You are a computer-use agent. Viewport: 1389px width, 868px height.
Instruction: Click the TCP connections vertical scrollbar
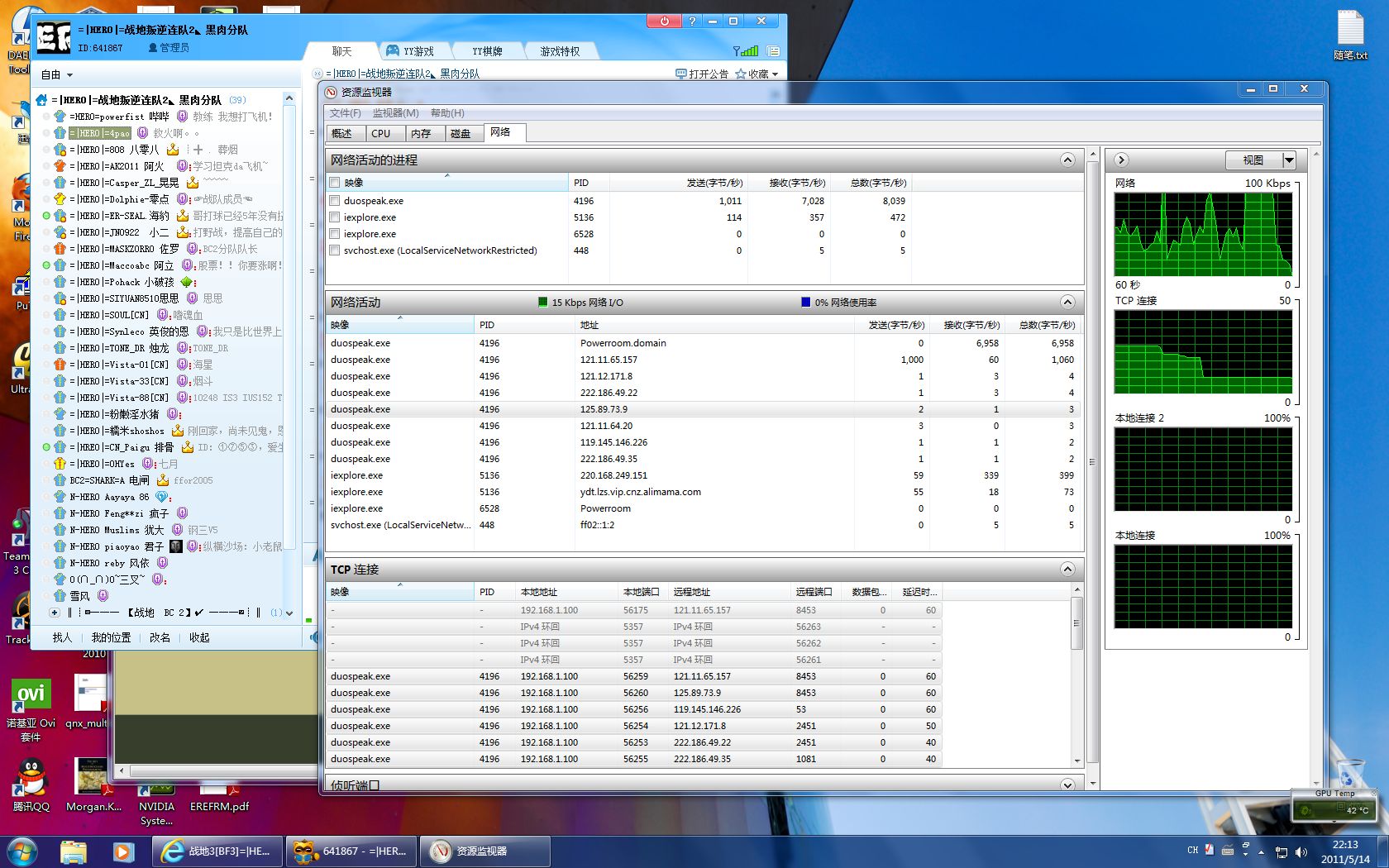pyautogui.click(x=1076, y=676)
